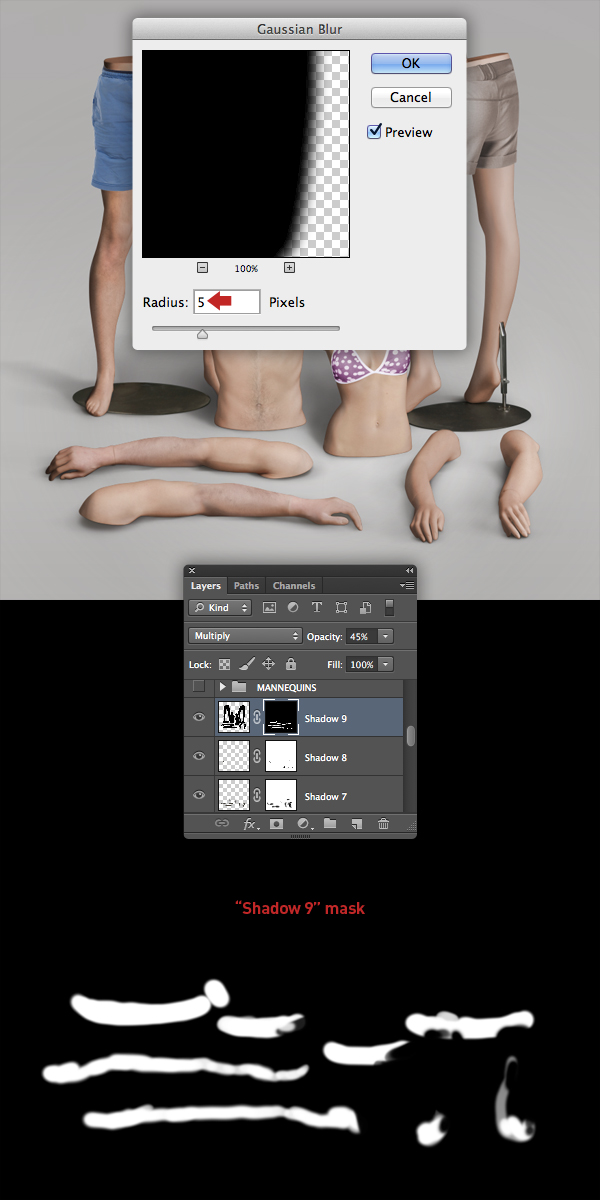Create a new layer group
600x1200 pixels.
tap(329, 824)
